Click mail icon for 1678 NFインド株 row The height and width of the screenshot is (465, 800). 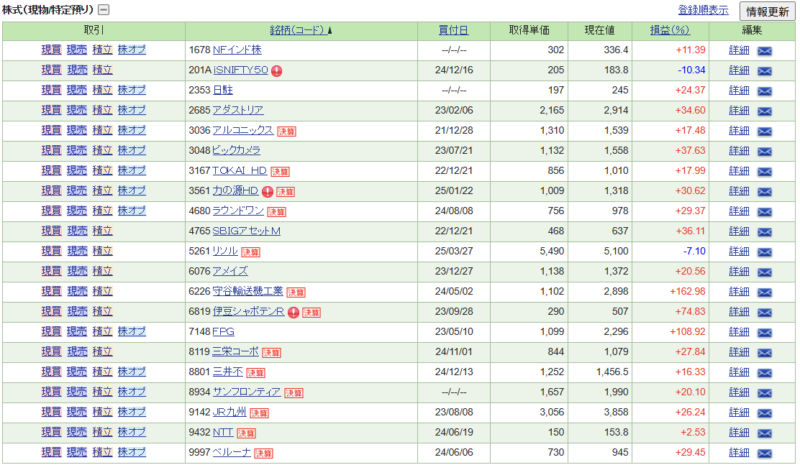[764, 51]
